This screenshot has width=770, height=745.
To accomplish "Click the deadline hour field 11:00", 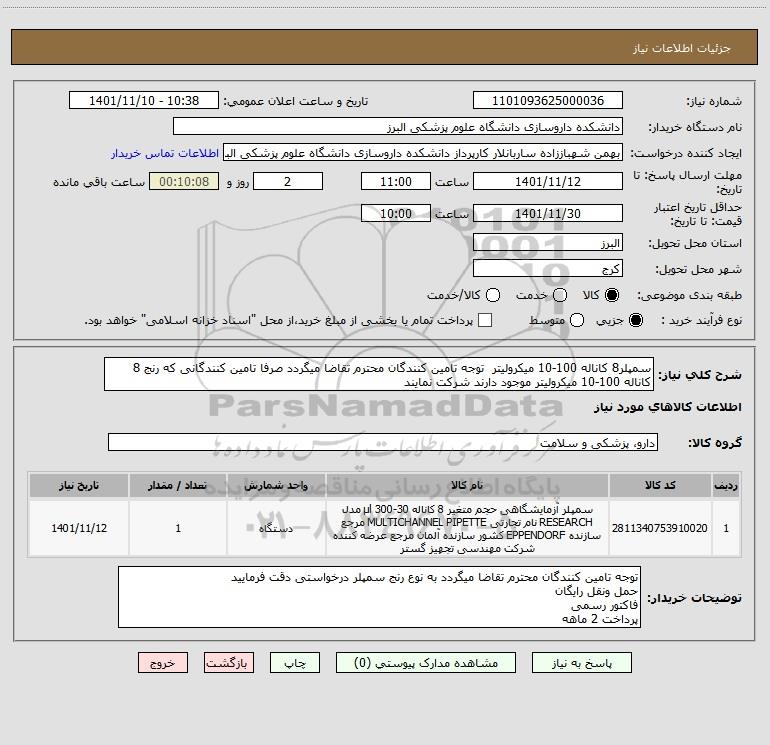I will click(x=396, y=181).
